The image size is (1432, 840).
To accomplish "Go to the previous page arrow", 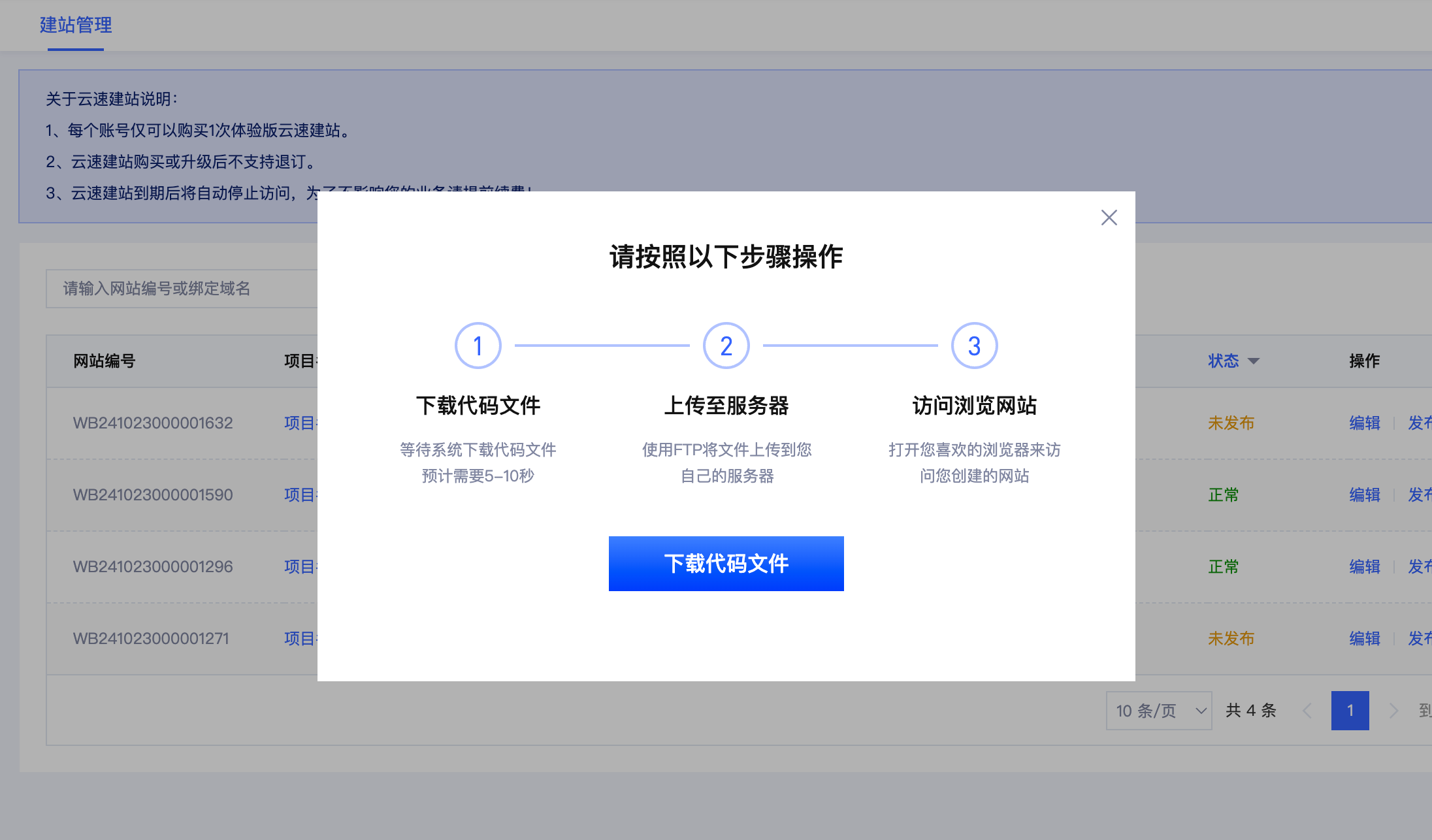I will (x=1307, y=710).
